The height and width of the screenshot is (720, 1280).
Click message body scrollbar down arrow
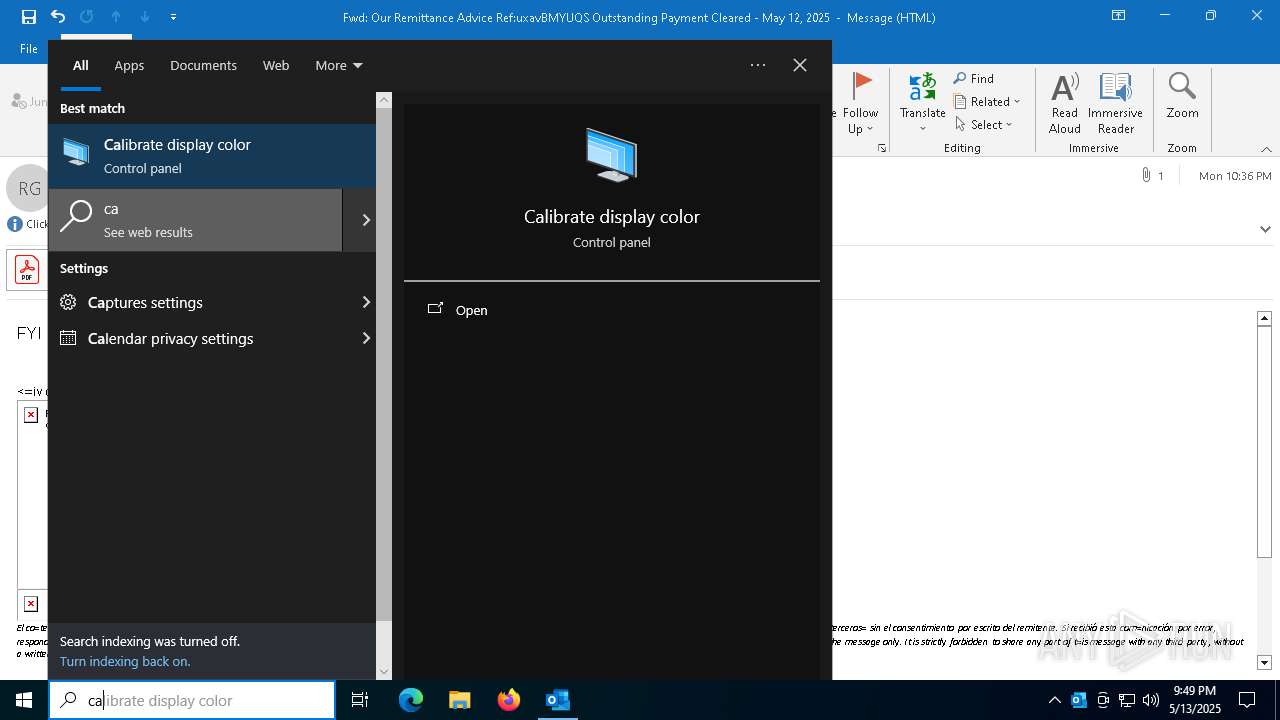[x=1264, y=662]
